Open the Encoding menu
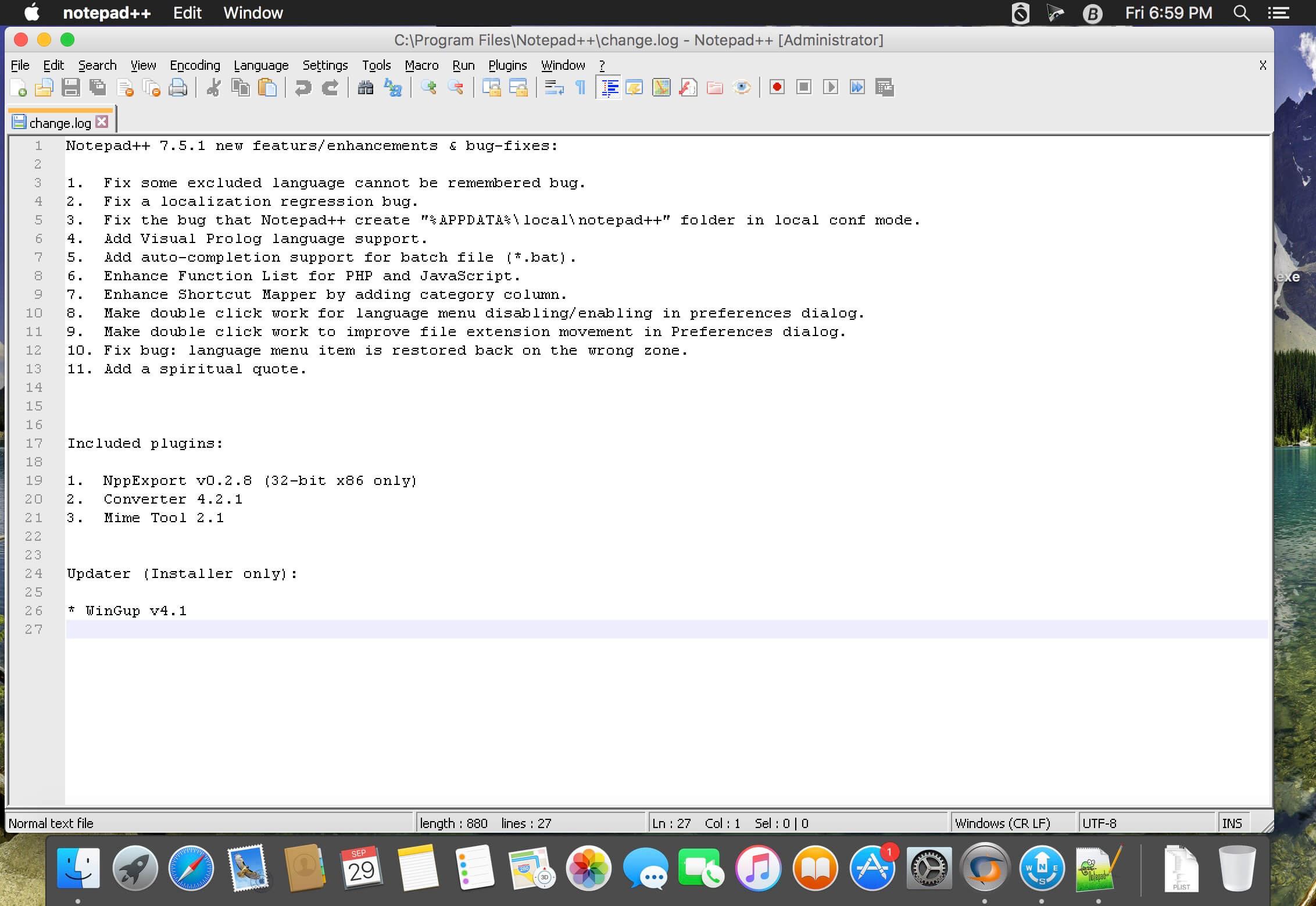Screen dimensions: 1316x906 point(195,65)
